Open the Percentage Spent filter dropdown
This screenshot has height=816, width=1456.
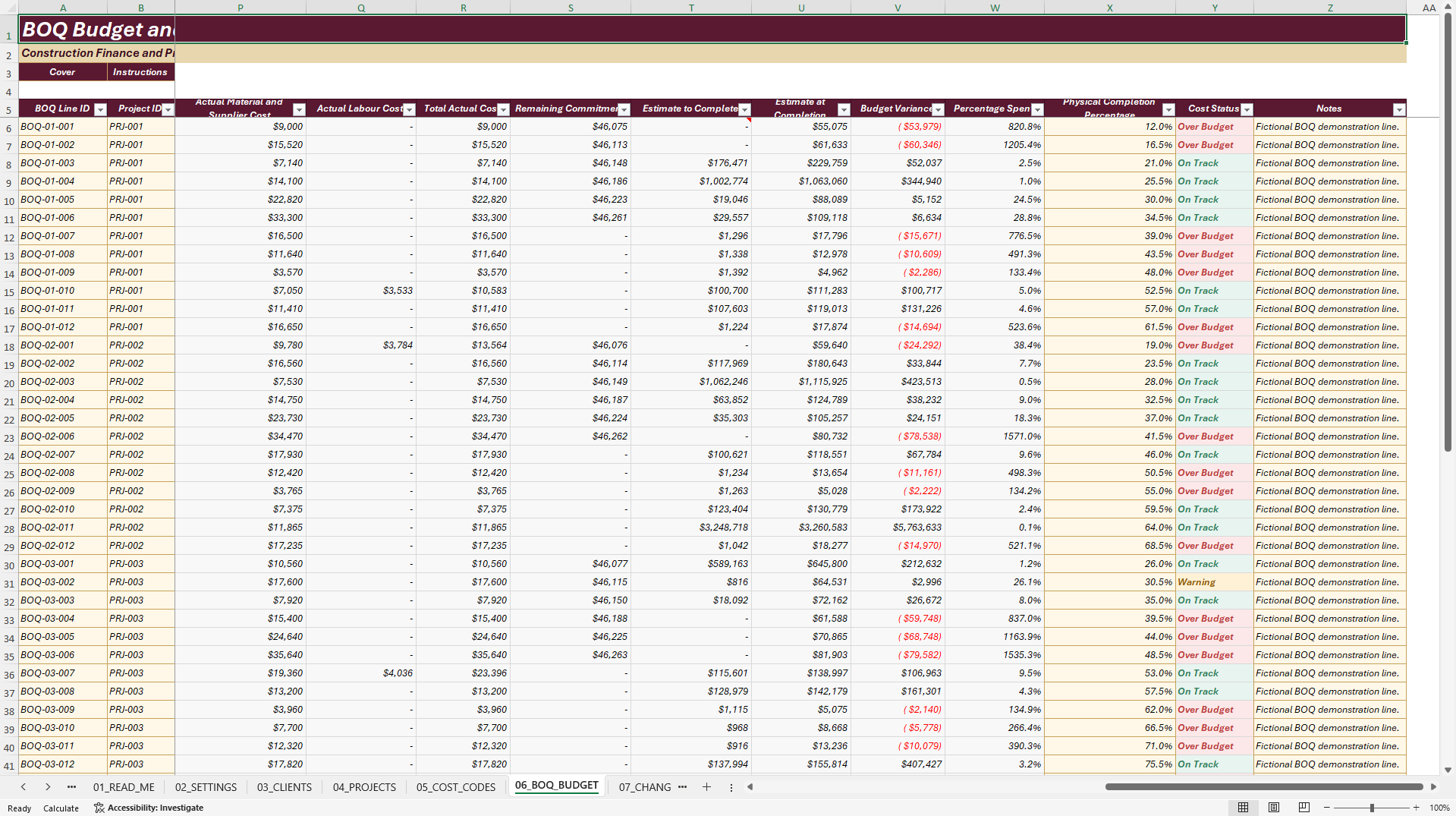(1038, 109)
